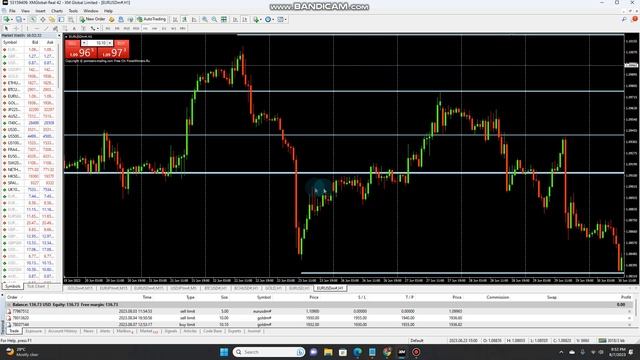Sort orders by Profit column header
Image resolution: width=640 pixels, height=360 pixels.
pyautogui.click(x=625, y=297)
